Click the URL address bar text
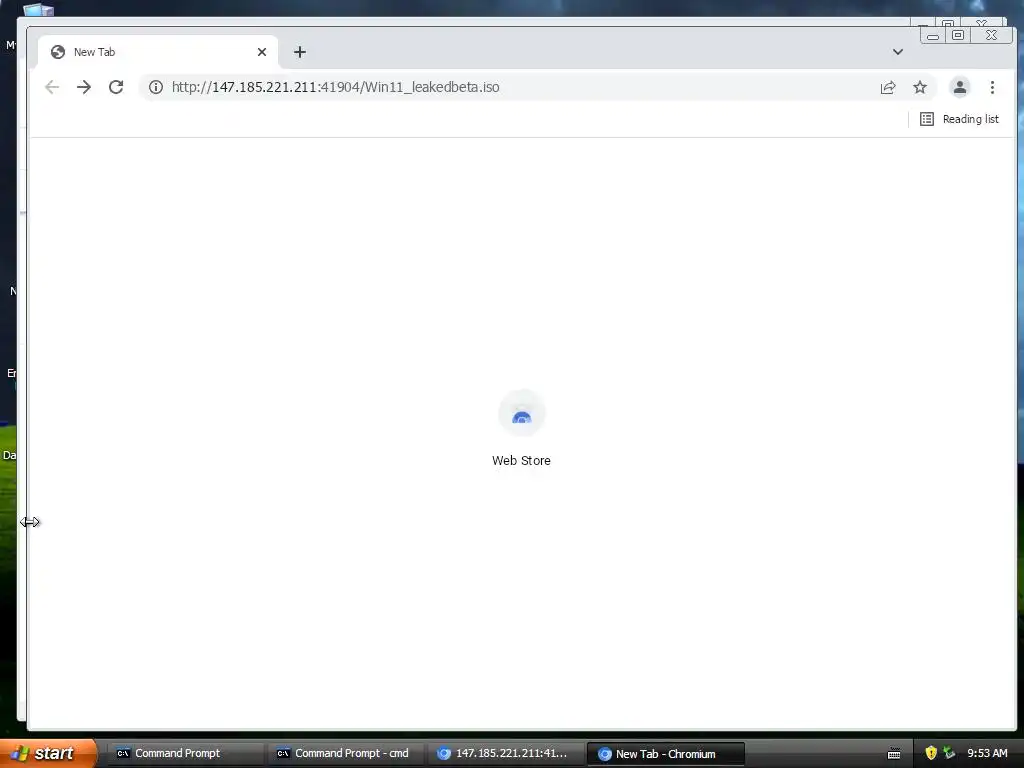This screenshot has width=1024, height=768. coord(336,88)
